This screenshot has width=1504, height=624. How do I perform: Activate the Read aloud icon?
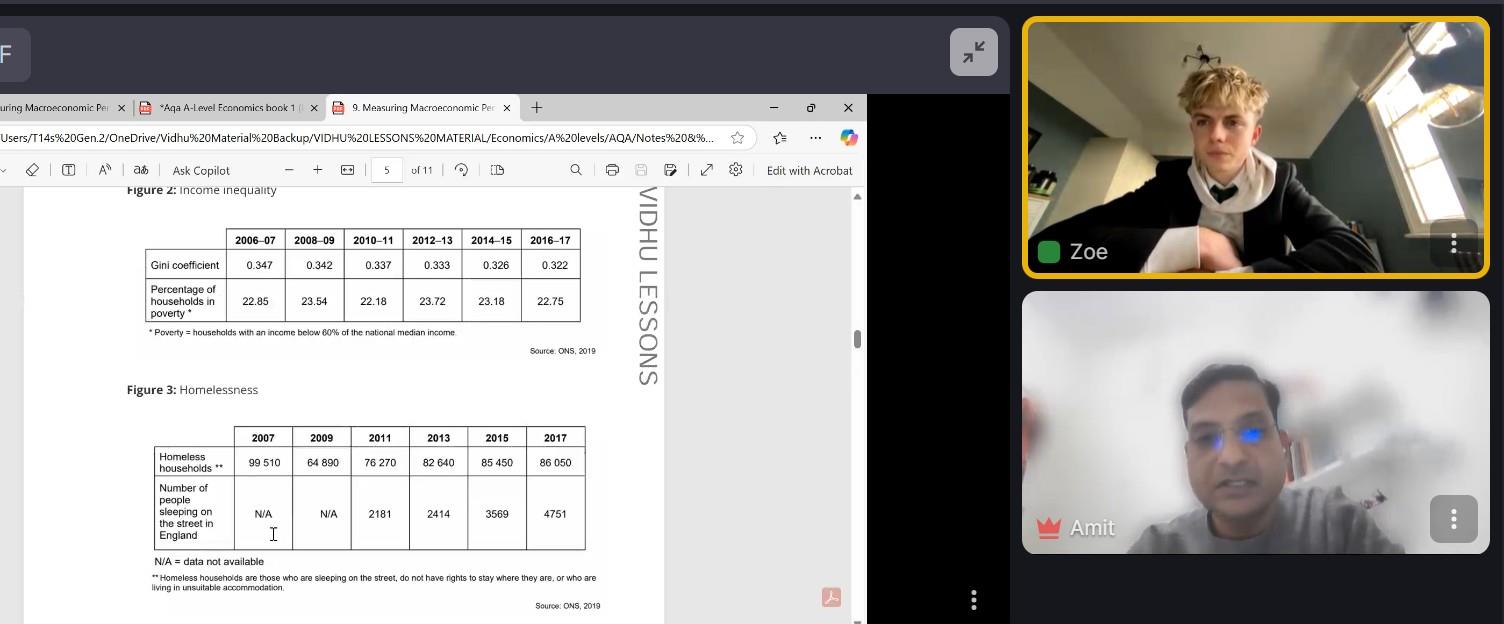tap(104, 170)
